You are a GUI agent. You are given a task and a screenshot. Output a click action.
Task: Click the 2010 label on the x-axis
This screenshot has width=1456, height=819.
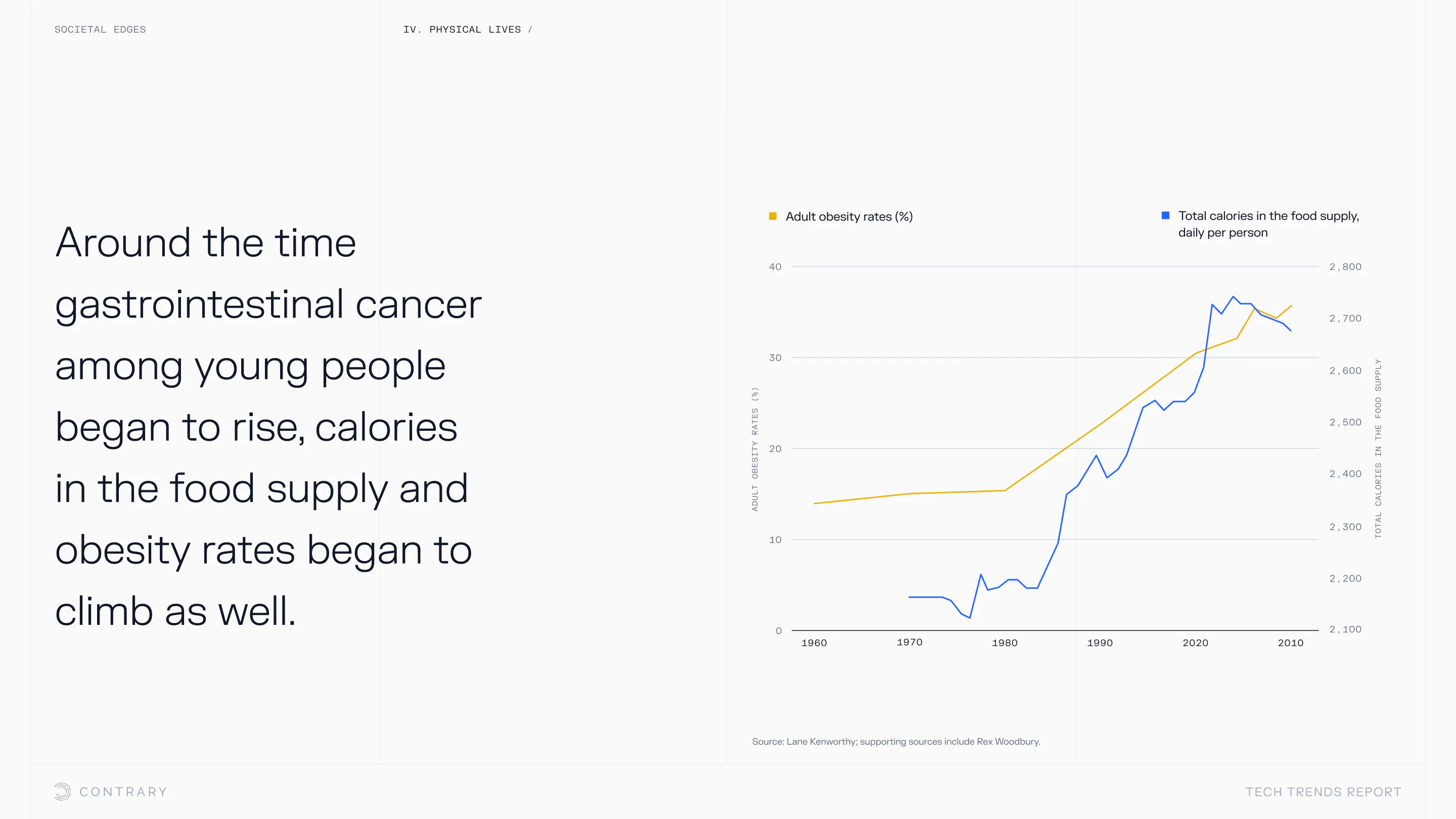[x=1290, y=643]
